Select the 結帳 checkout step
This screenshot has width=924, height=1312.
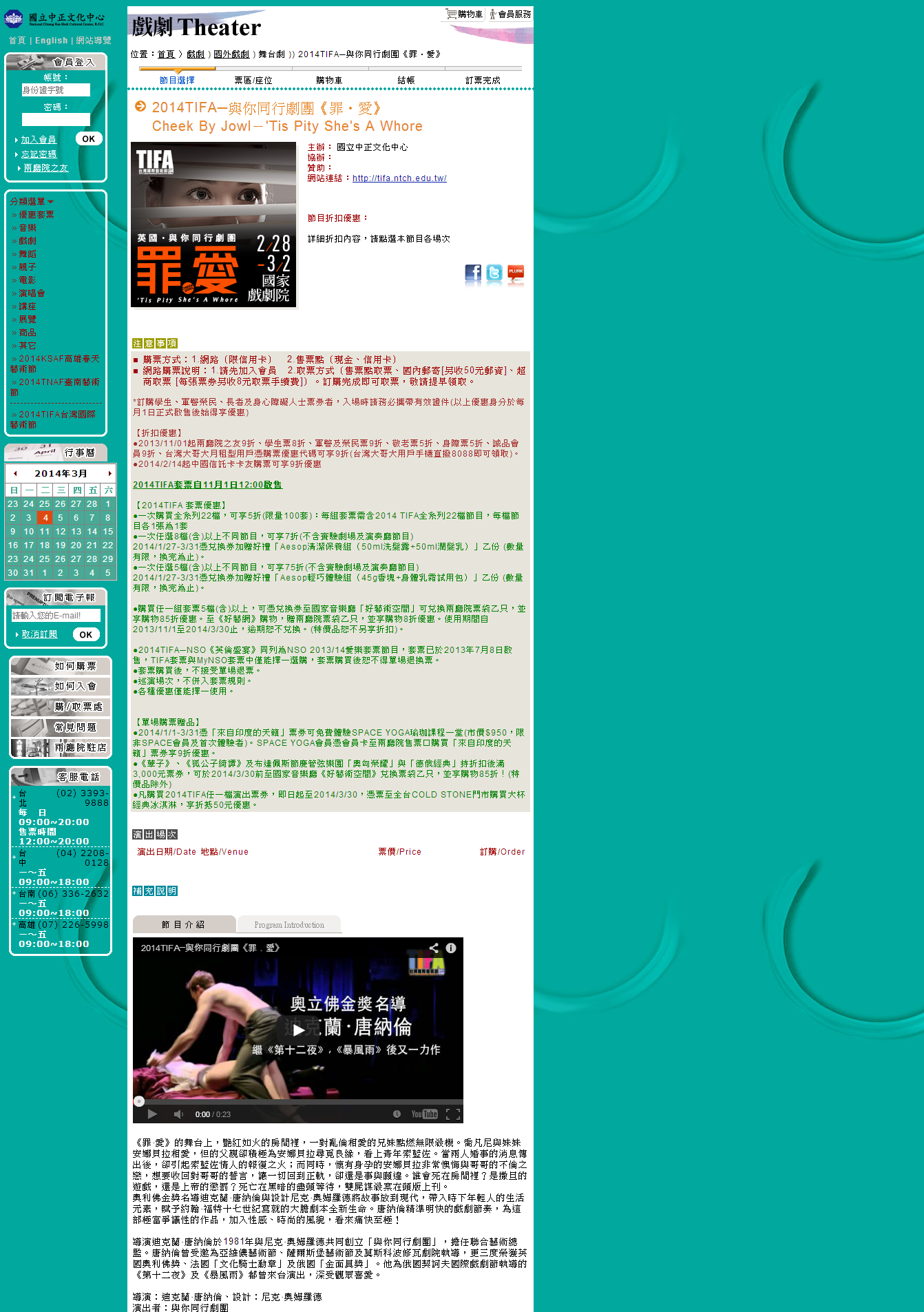406,81
